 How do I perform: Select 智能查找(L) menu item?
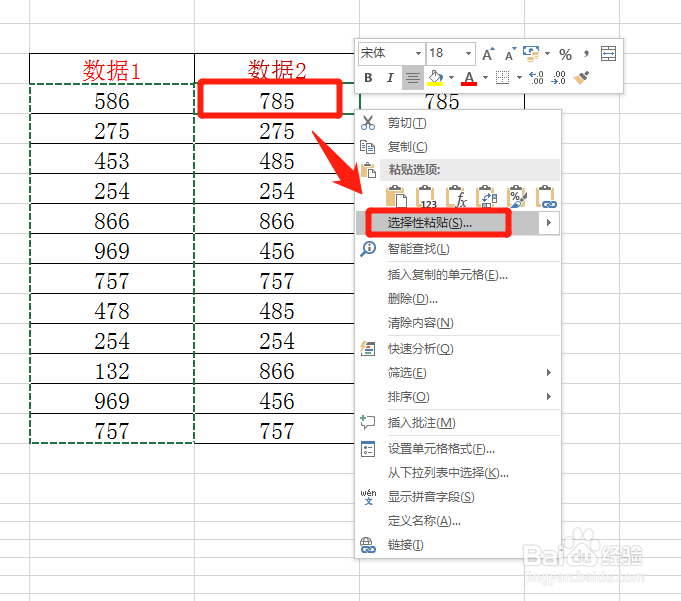coord(458,249)
